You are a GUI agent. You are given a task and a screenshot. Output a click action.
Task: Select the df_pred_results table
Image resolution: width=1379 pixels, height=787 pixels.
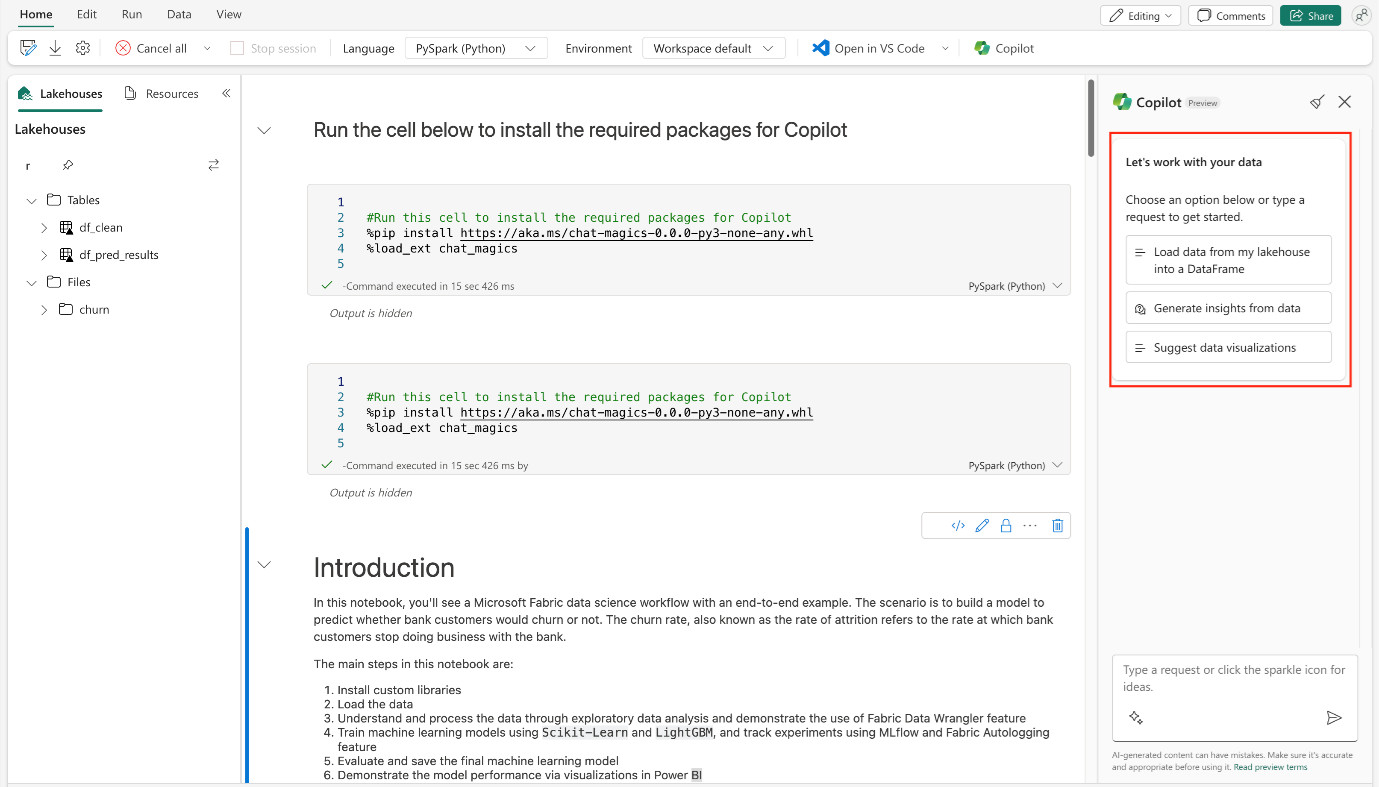[119, 255]
